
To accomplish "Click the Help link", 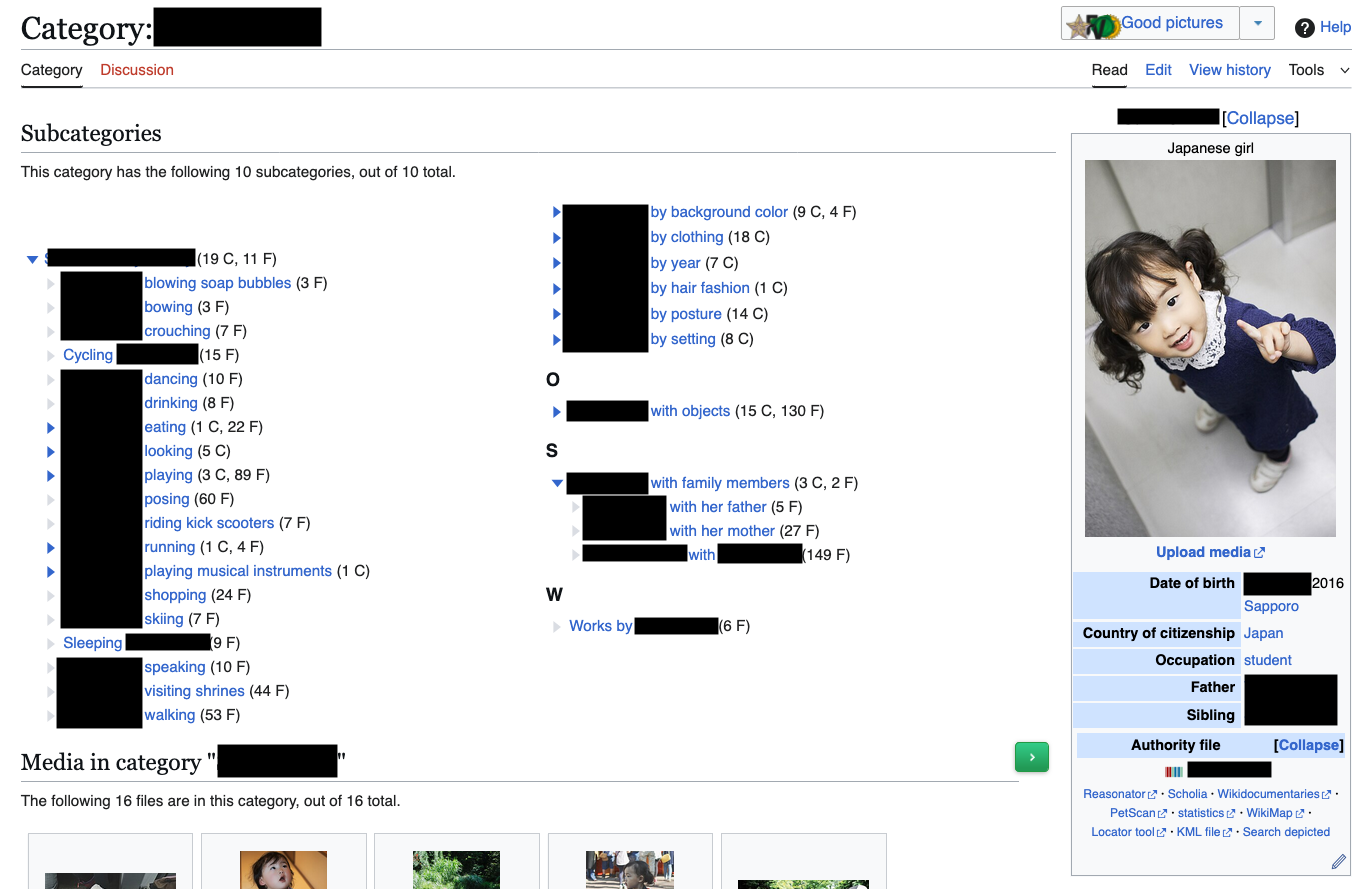I will (1335, 28).
